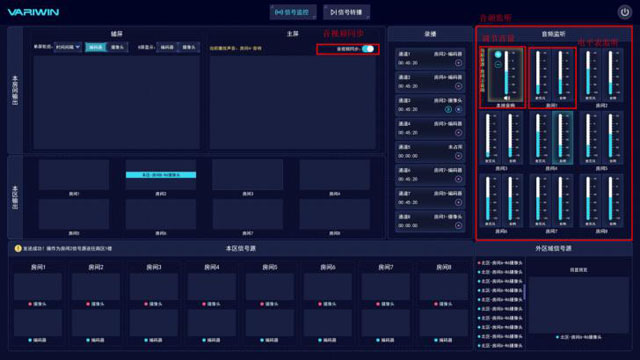Start recording on channel 通道1
The width and height of the screenshot is (640, 360).
pos(458,63)
